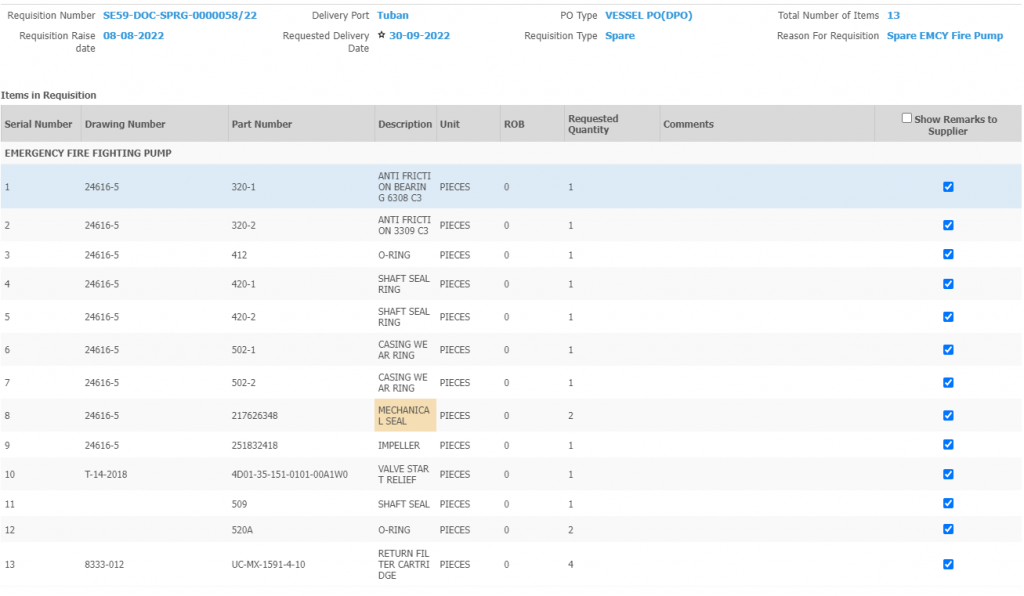The height and width of the screenshot is (596, 1024).
Task: Uncheck the remarks checkbox for part 320-1
Action: (948, 187)
